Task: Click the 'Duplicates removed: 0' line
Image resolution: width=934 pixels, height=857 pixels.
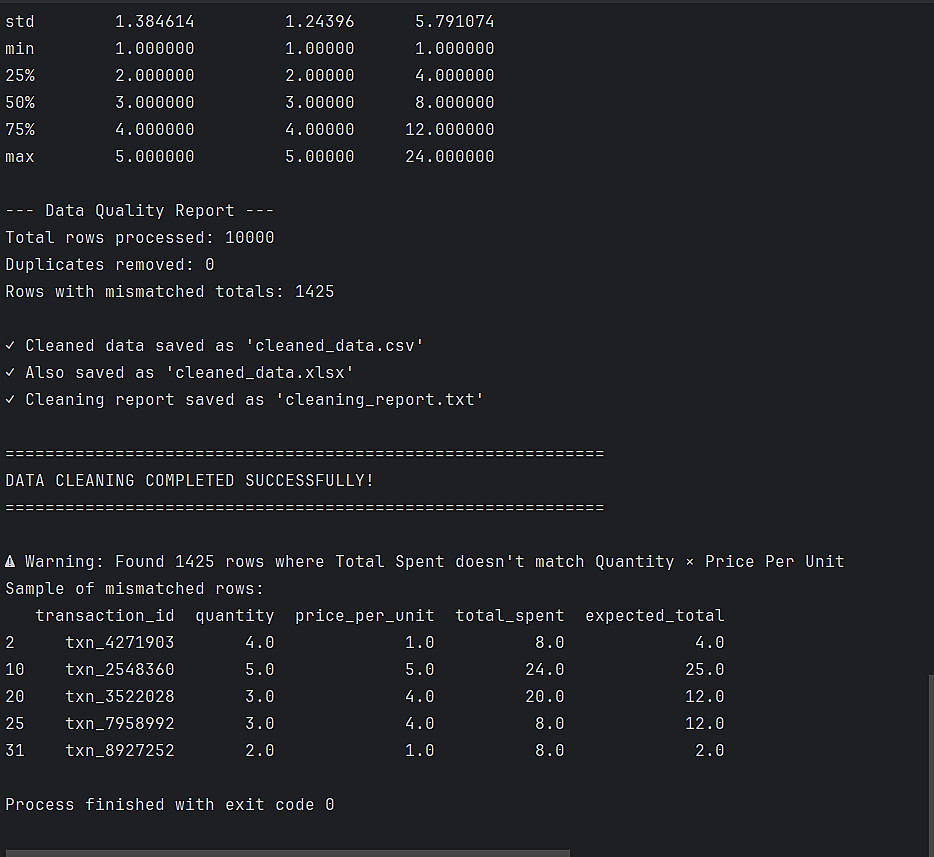Action: point(110,264)
